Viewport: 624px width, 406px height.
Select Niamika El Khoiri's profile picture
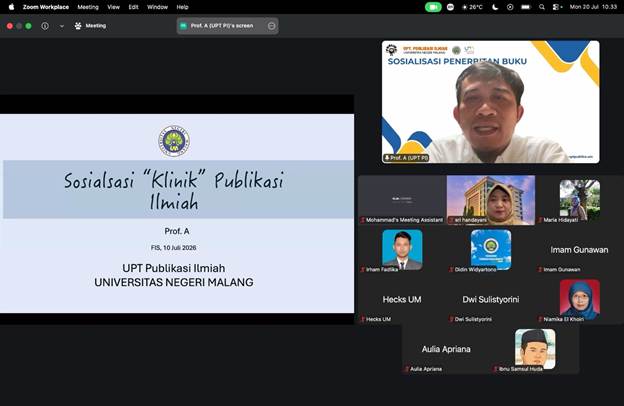point(580,299)
